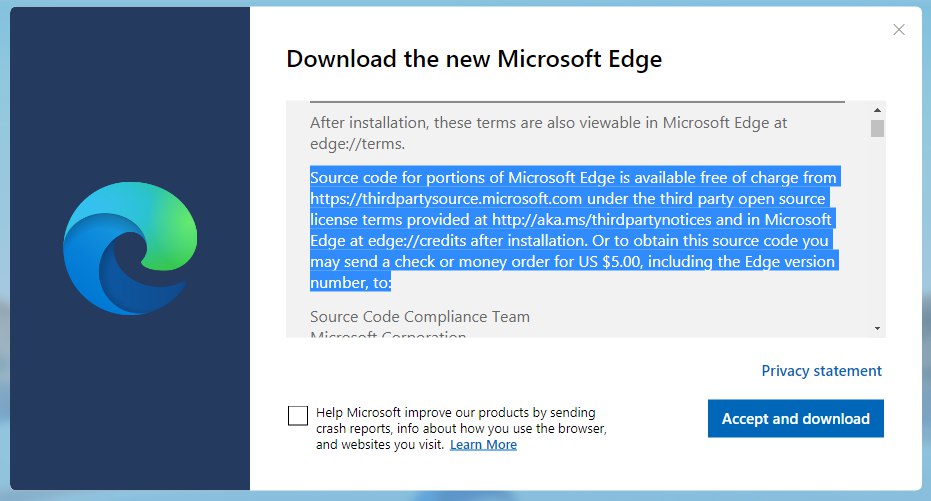Click the 'Download the new Microsoft Edge' heading

point(474,59)
